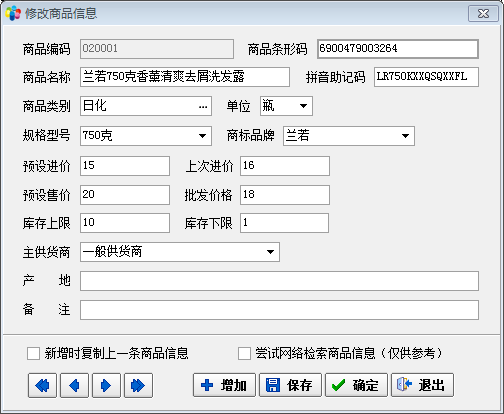504x414 pixels.
Task: Click the 增加 add button
Action: pyautogui.click(x=224, y=385)
